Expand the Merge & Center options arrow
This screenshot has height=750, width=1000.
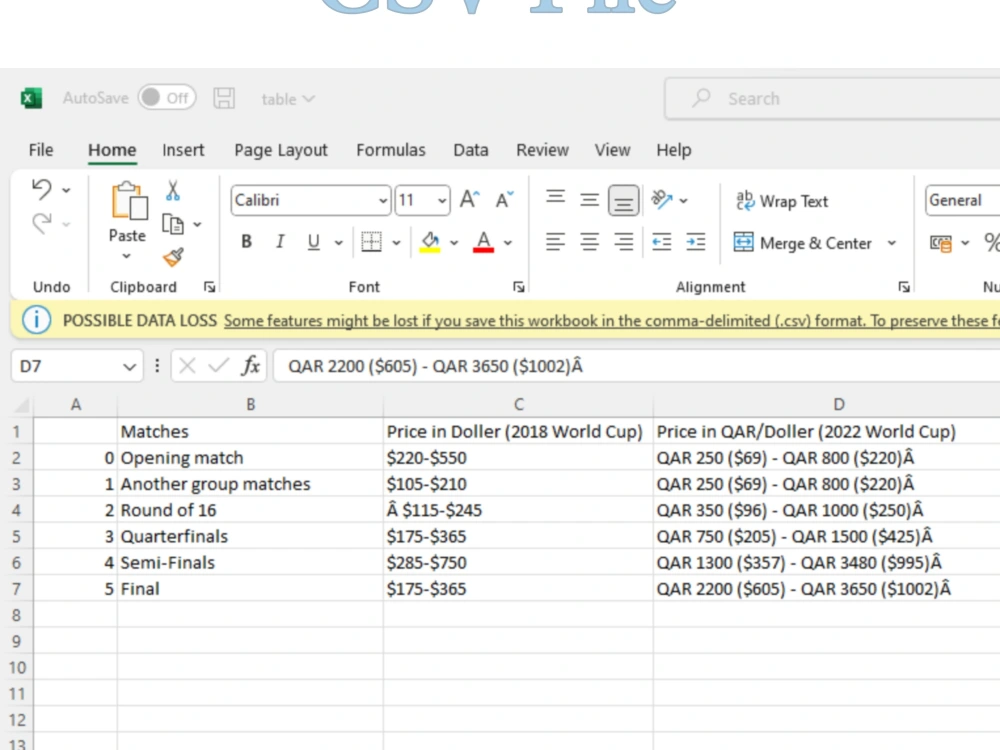(x=892, y=243)
